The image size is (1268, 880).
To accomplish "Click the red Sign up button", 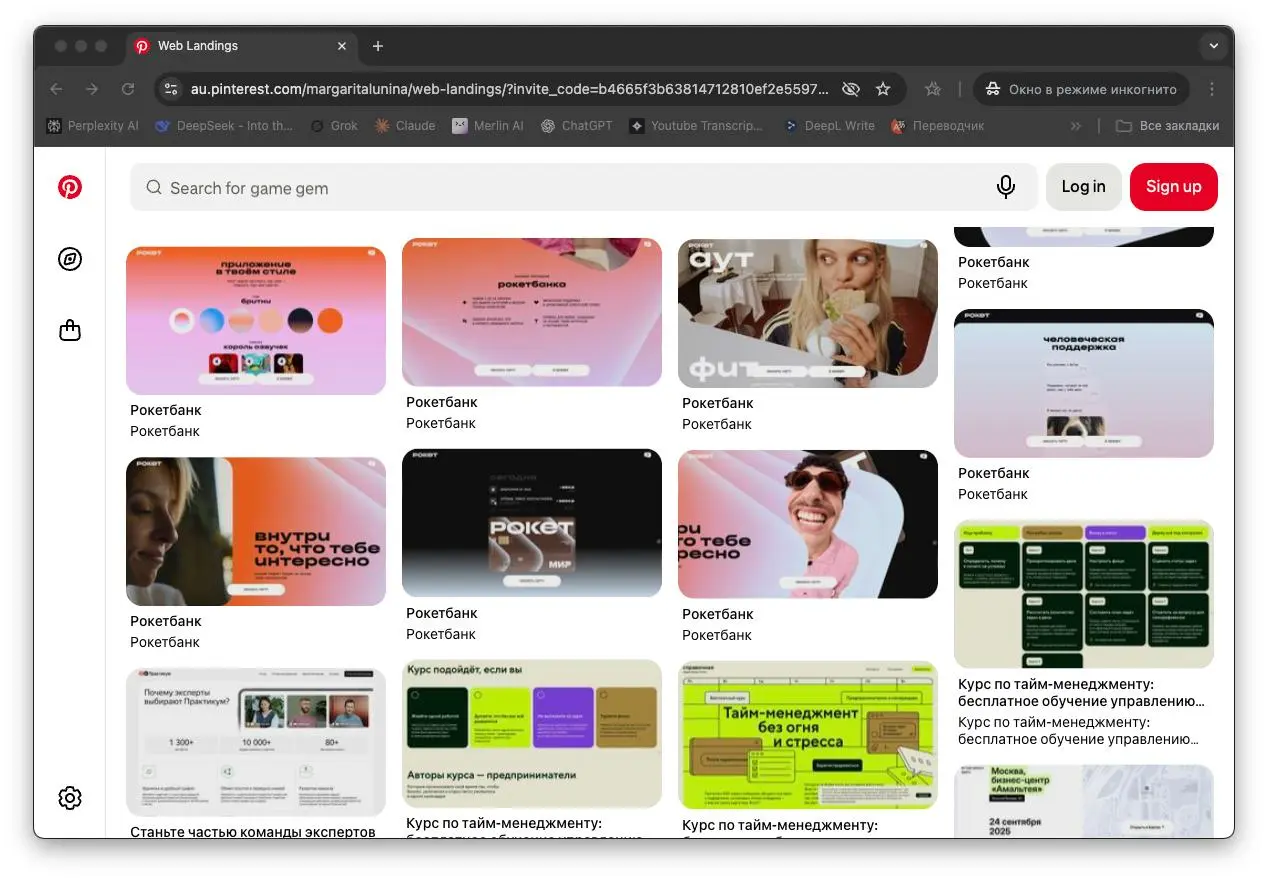I will point(1173,187).
